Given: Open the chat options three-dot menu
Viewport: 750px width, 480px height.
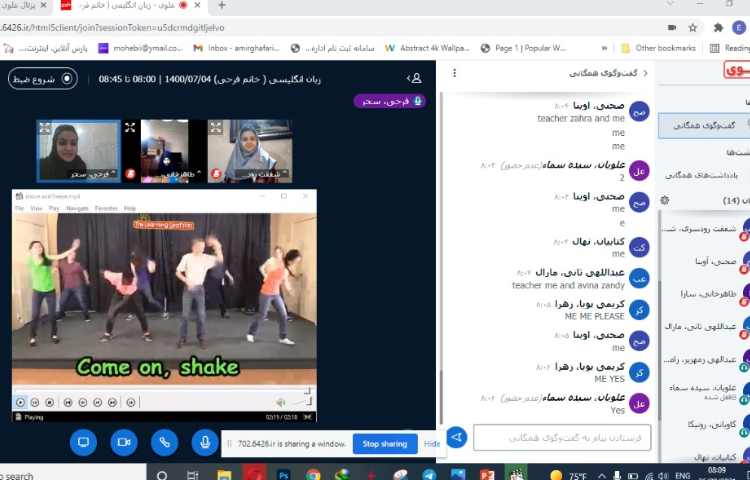Looking at the screenshot, I should tap(454, 73).
